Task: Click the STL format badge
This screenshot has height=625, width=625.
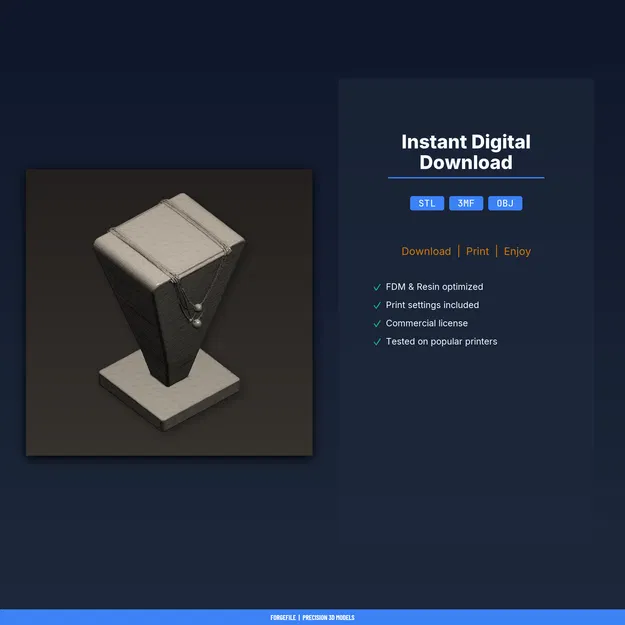Action: (426, 203)
